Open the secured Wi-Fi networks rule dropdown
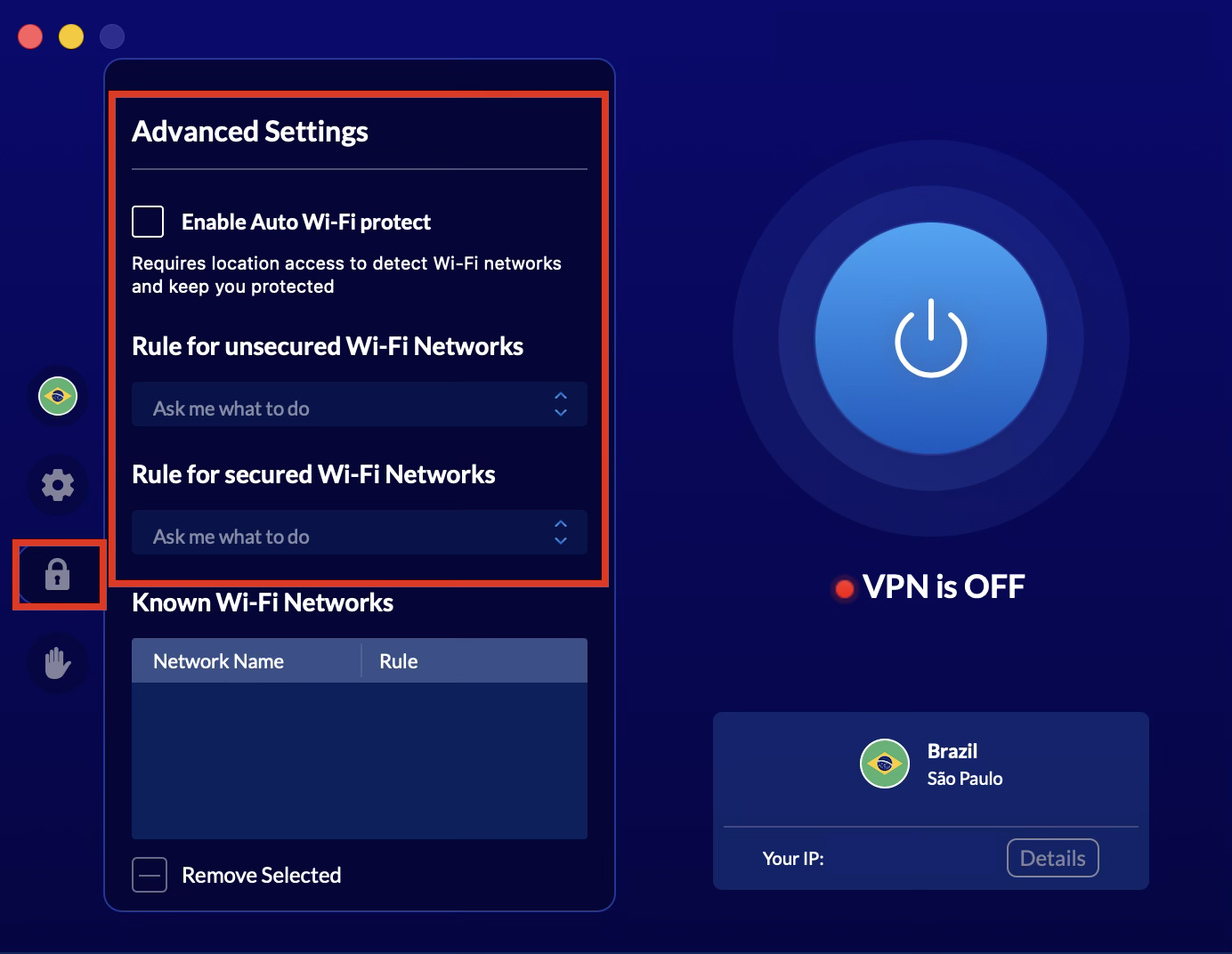Image resolution: width=1232 pixels, height=954 pixels. (x=359, y=534)
